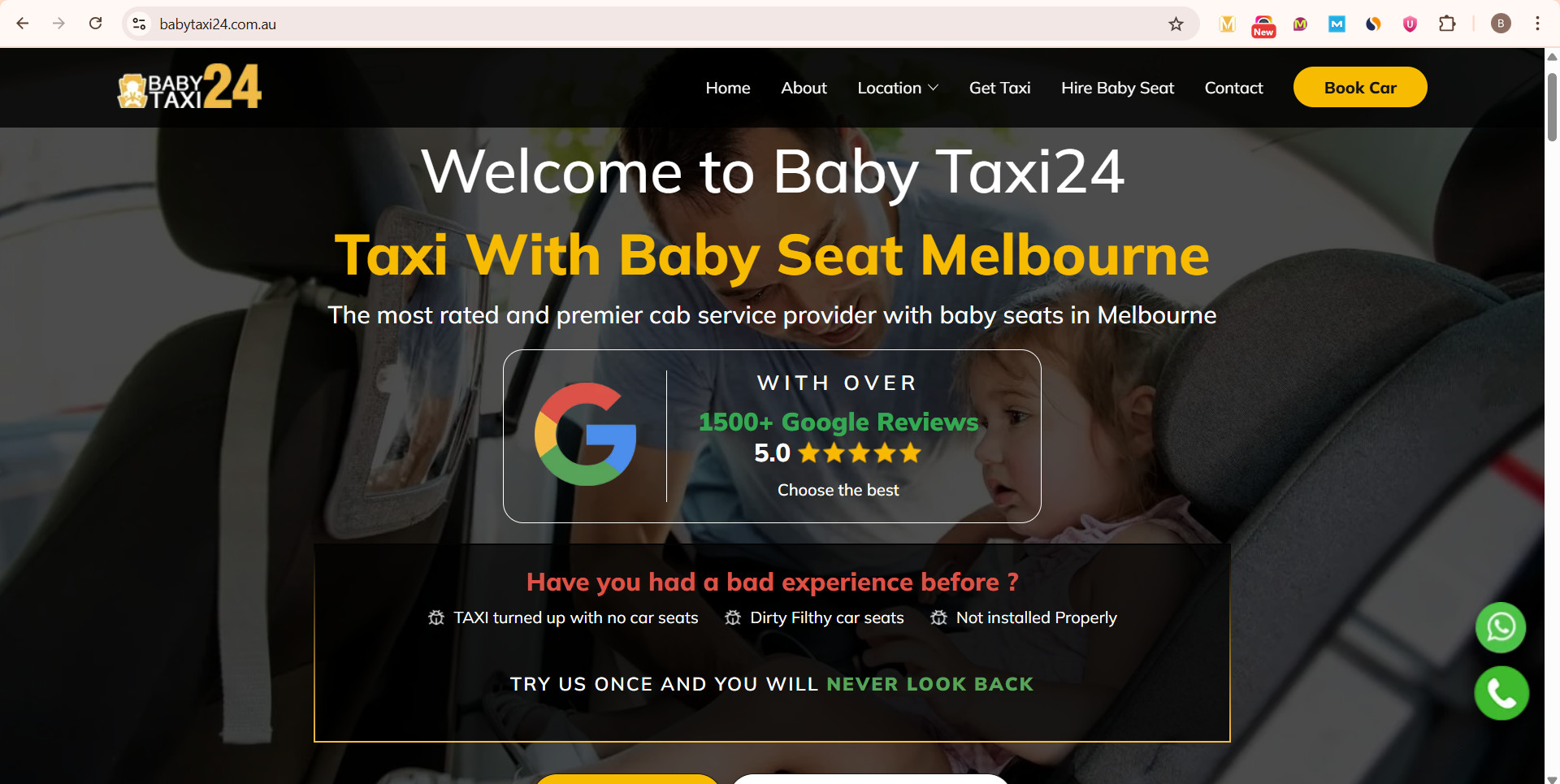The width and height of the screenshot is (1560, 784).
Task: Open the Chrome three-dot menu
Action: 1537,24
